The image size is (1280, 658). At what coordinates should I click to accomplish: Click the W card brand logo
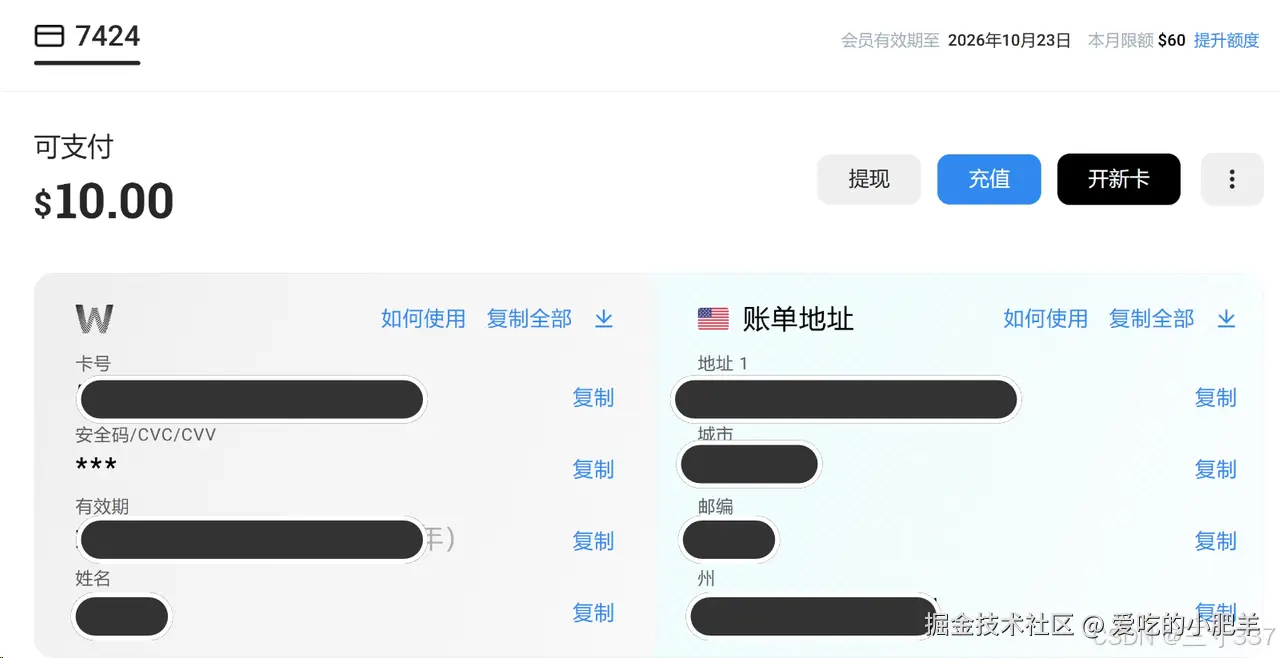coord(94,319)
